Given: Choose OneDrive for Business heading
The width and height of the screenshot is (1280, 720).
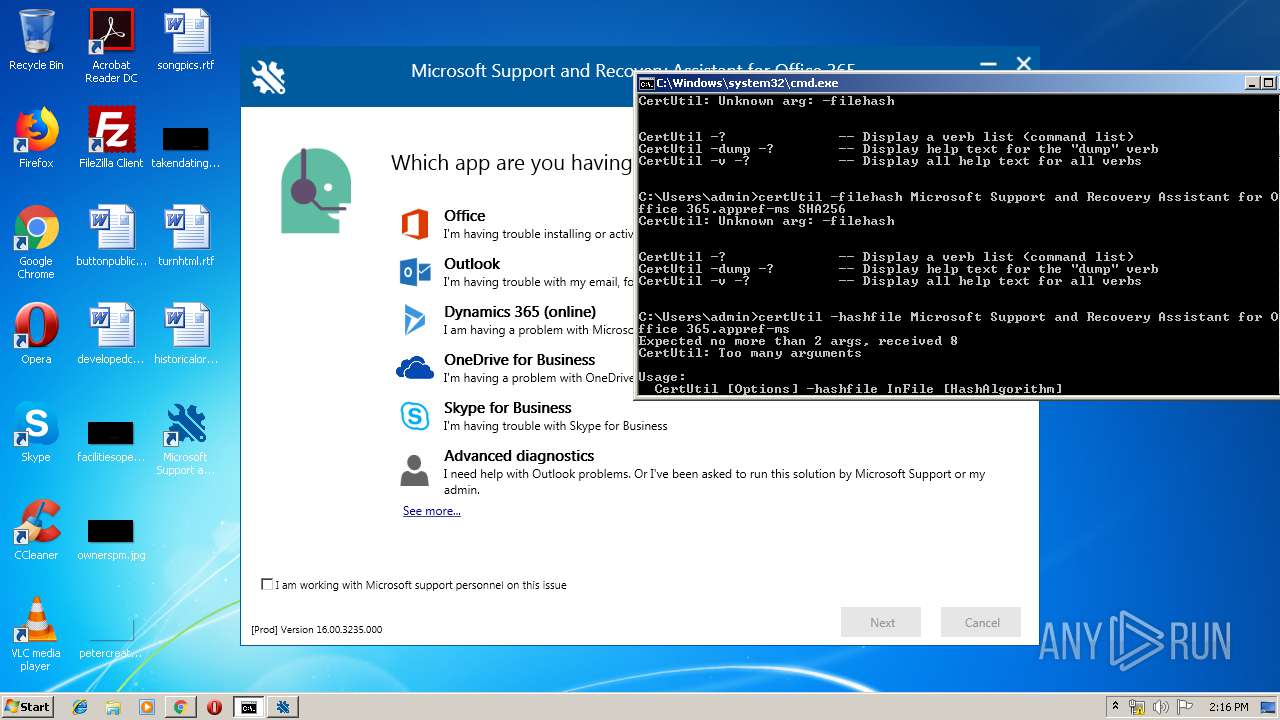Looking at the screenshot, I should [519, 359].
